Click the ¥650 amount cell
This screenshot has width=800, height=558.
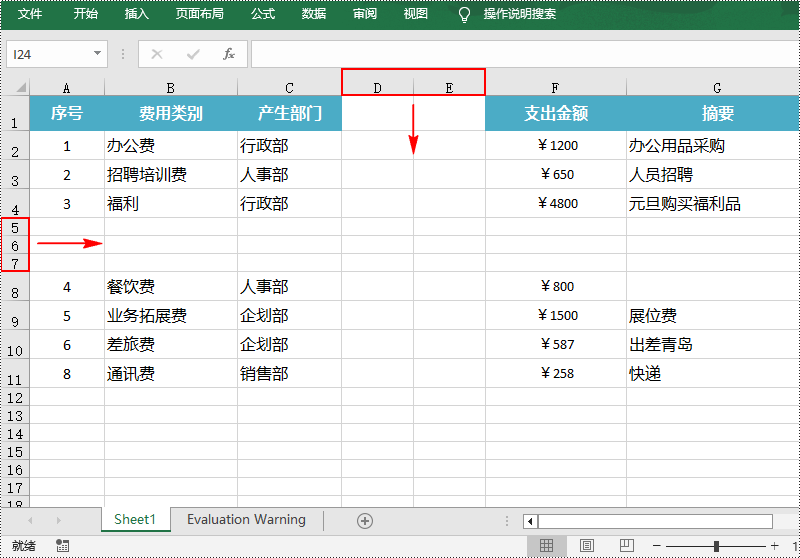point(556,175)
